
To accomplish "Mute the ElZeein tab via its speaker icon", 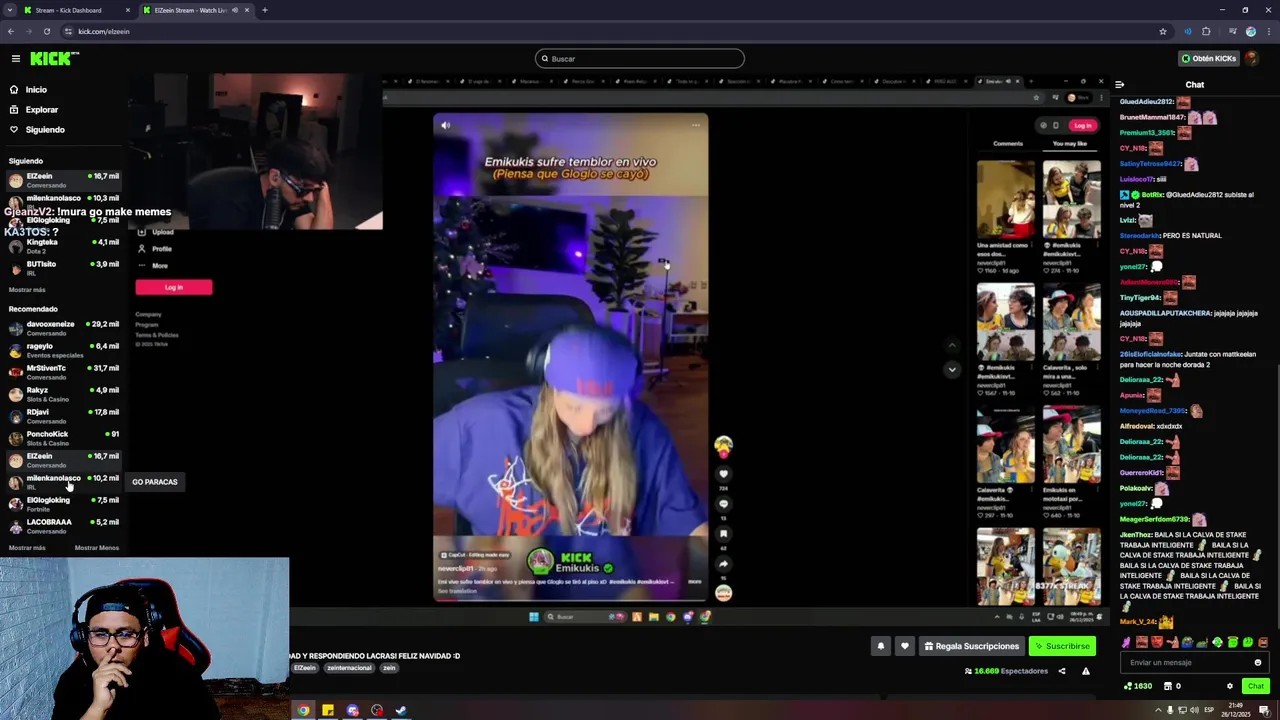I will [235, 10].
